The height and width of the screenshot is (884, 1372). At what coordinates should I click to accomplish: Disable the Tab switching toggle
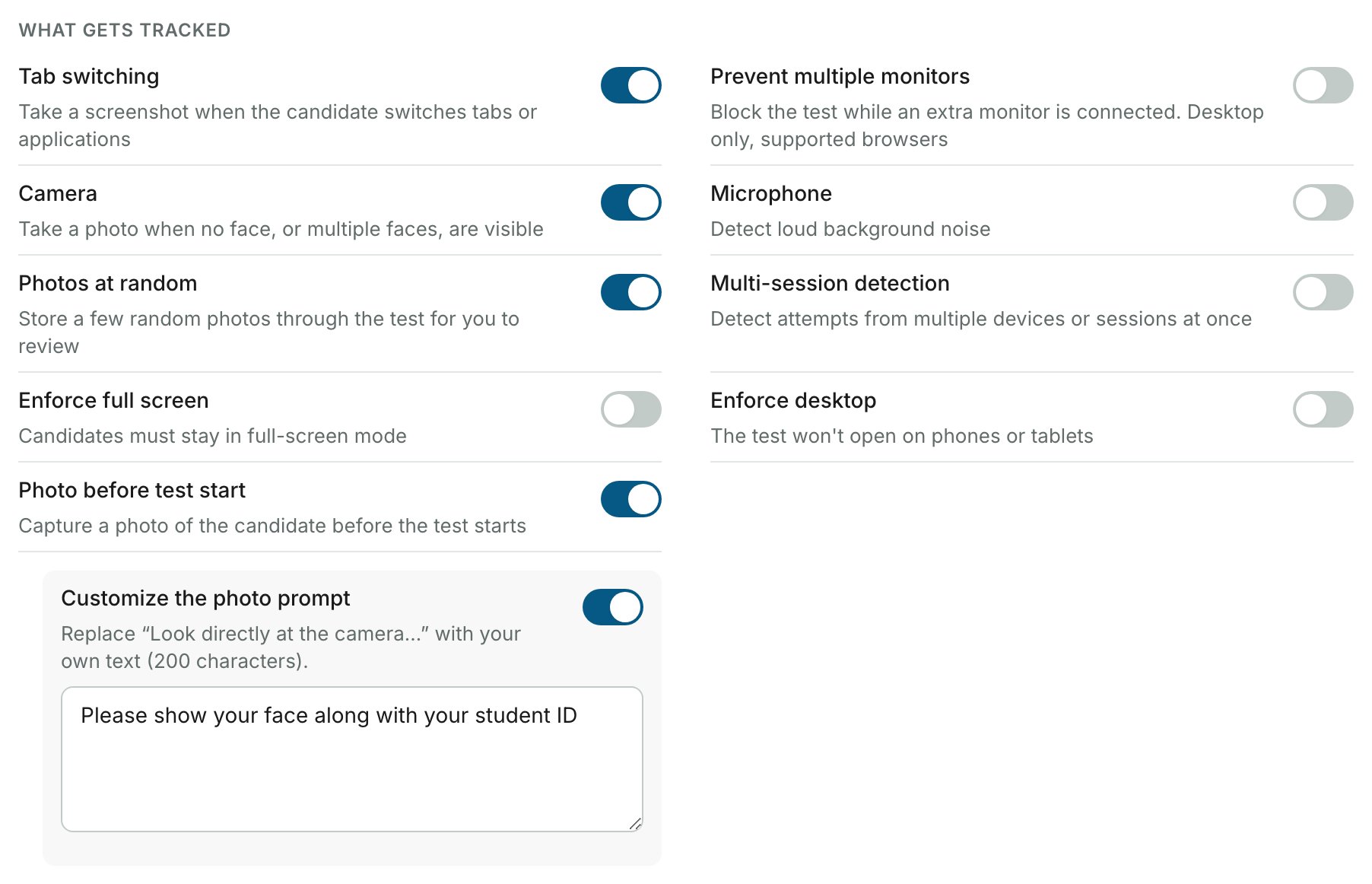630,85
